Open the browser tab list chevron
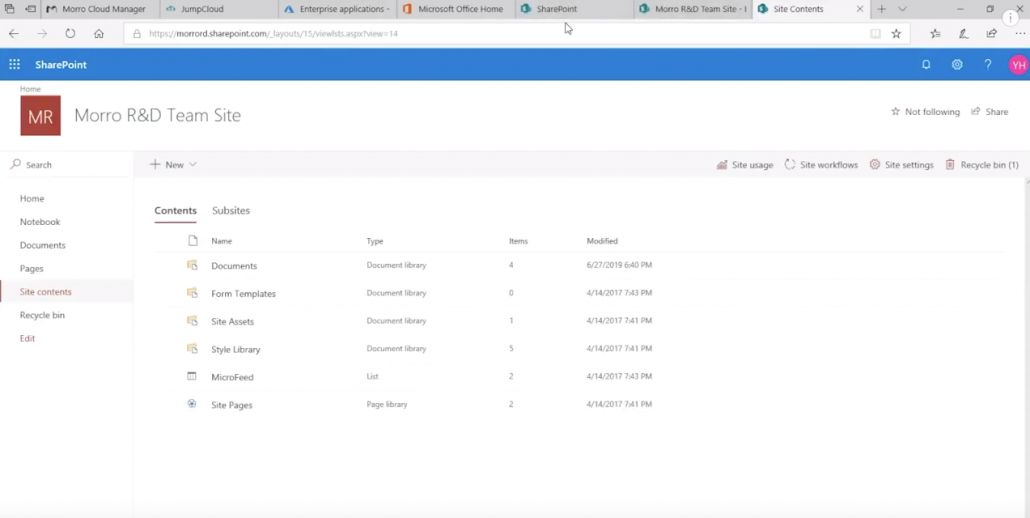The height and width of the screenshot is (518, 1030). point(902,9)
